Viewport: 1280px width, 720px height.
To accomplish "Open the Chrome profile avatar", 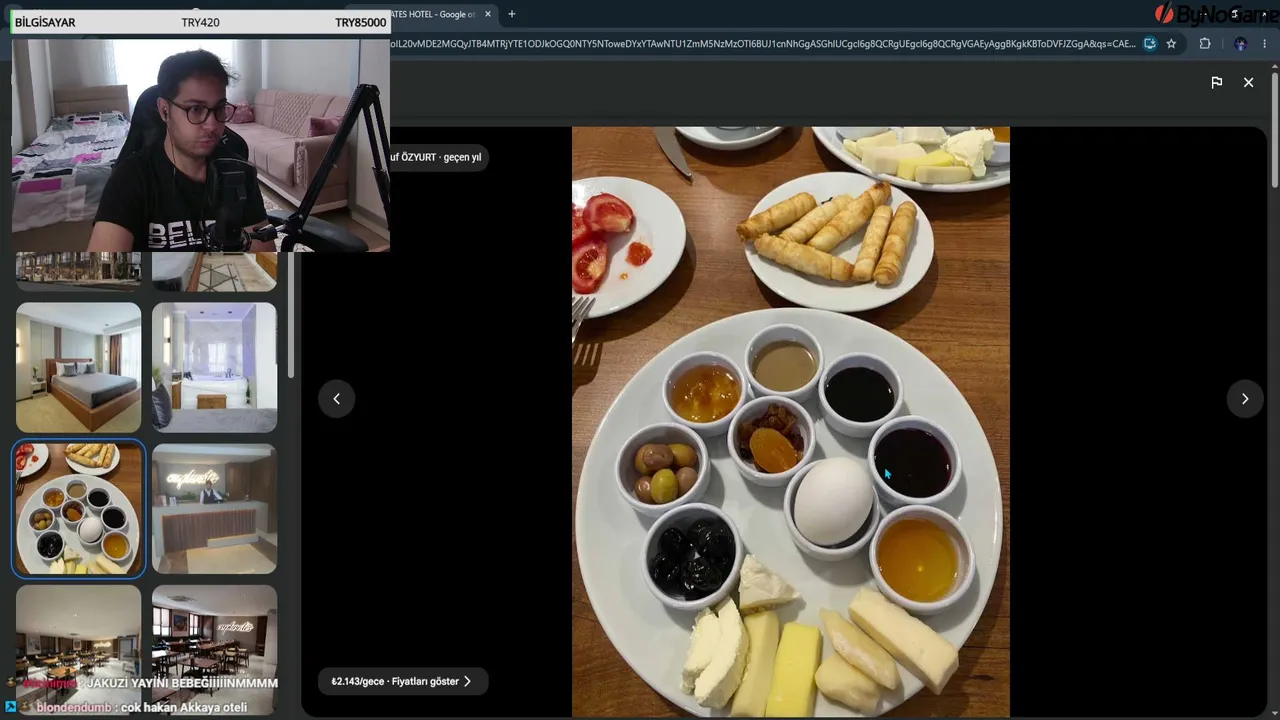I will tap(1240, 44).
